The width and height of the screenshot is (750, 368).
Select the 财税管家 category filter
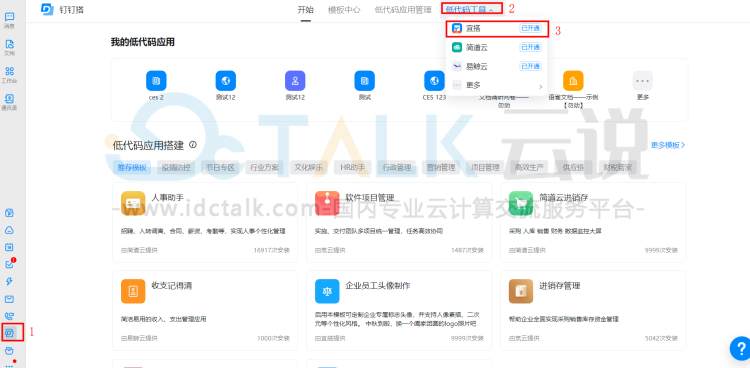[x=618, y=167]
